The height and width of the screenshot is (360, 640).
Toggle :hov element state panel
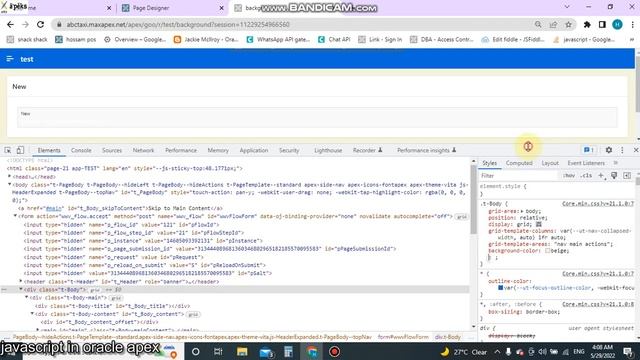pos(569,176)
